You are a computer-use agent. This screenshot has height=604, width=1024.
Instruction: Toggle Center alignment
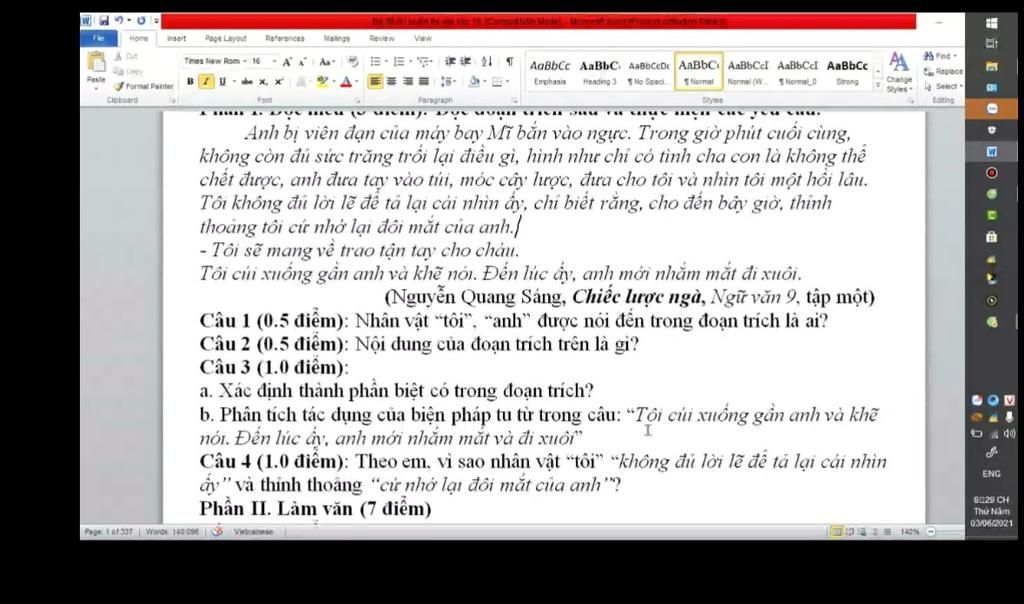[x=391, y=82]
